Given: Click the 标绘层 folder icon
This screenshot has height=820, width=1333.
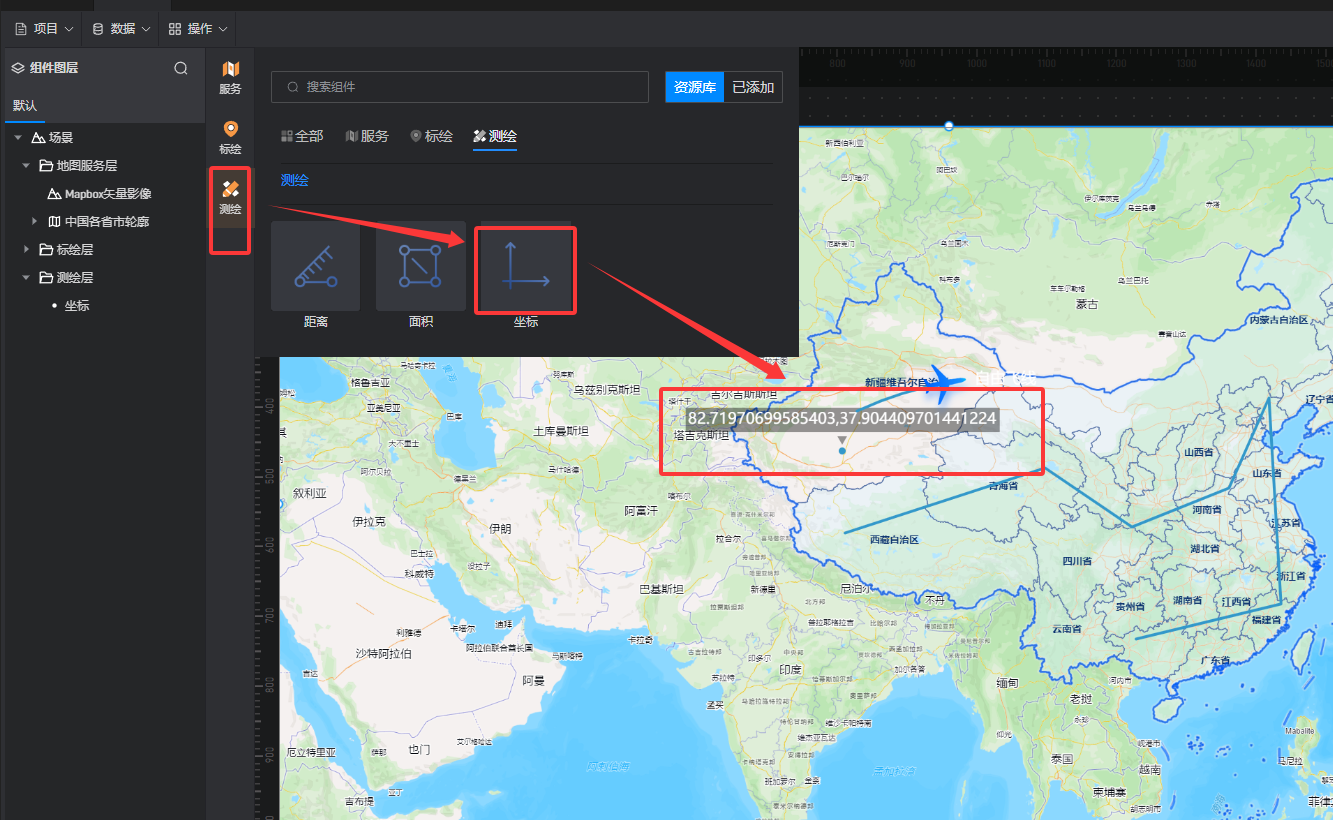Looking at the screenshot, I should click(46, 249).
